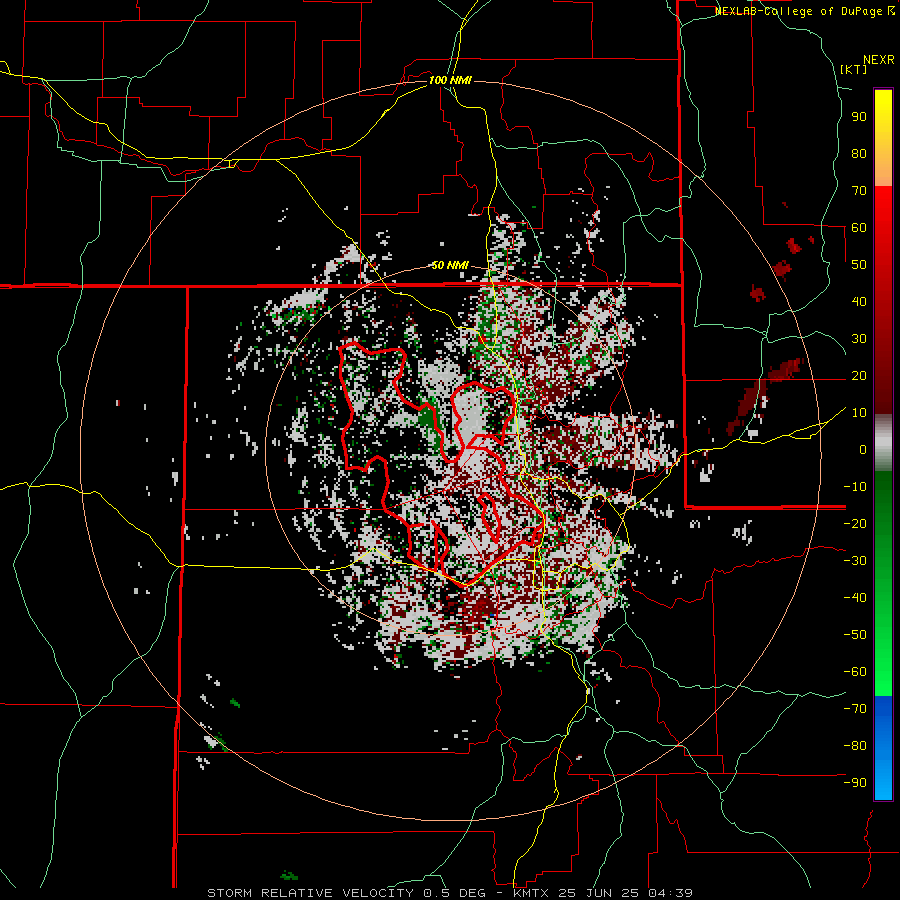Click the -30 value on velocity scale

tap(855, 561)
